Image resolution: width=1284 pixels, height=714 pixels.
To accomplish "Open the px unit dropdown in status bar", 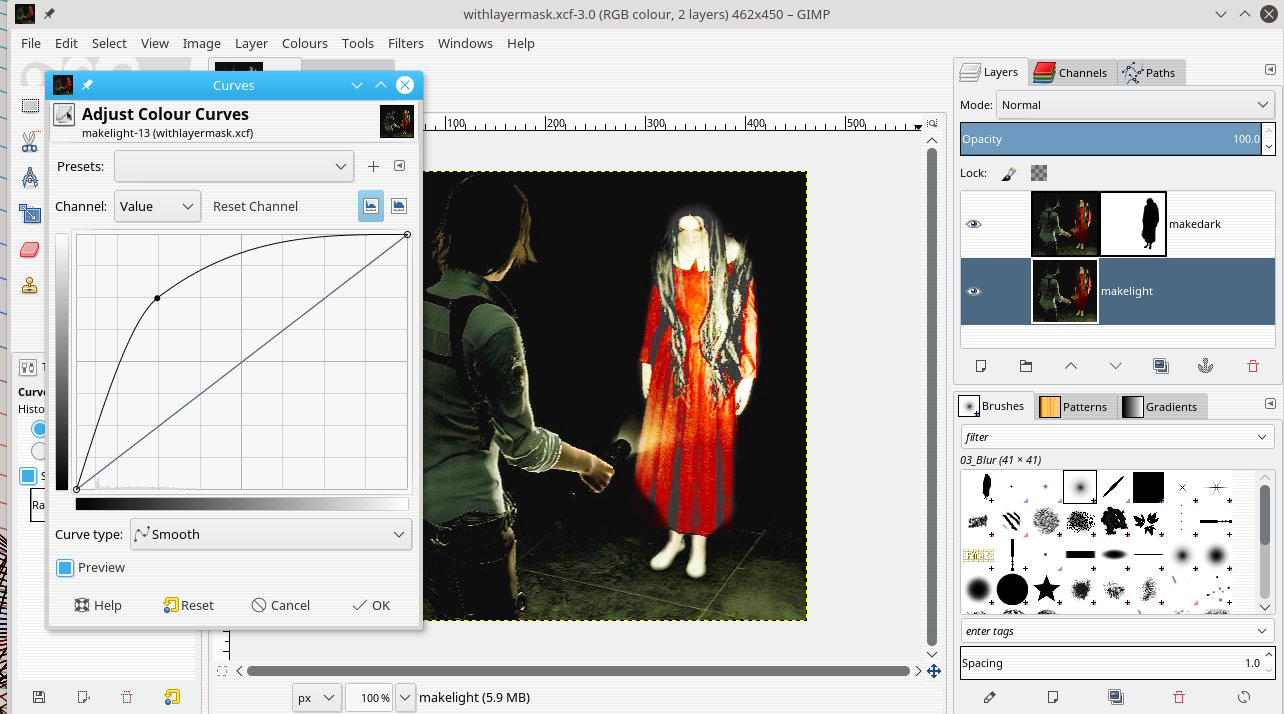I will click(317, 697).
